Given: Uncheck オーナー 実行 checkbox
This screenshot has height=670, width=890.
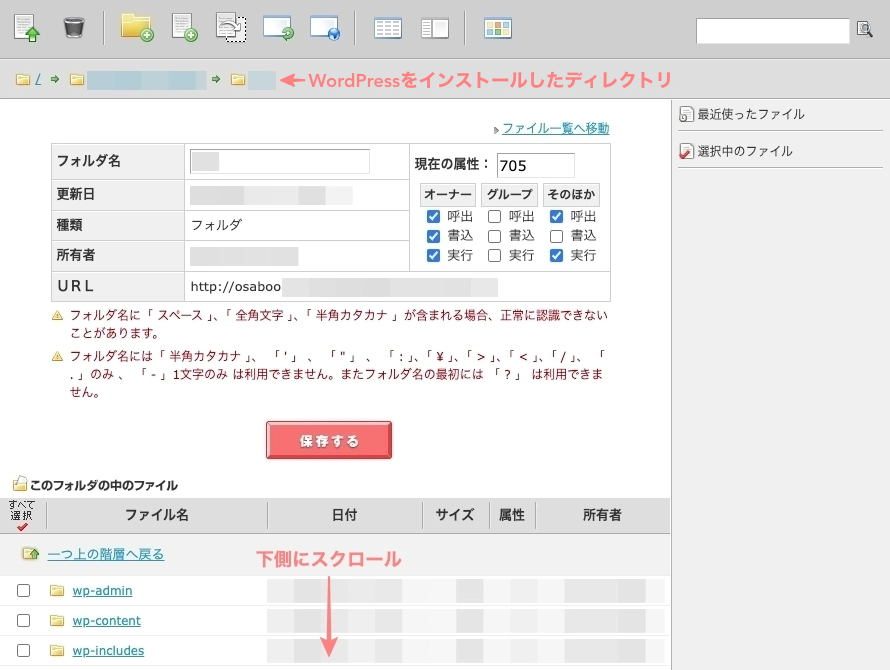Looking at the screenshot, I should [433, 256].
